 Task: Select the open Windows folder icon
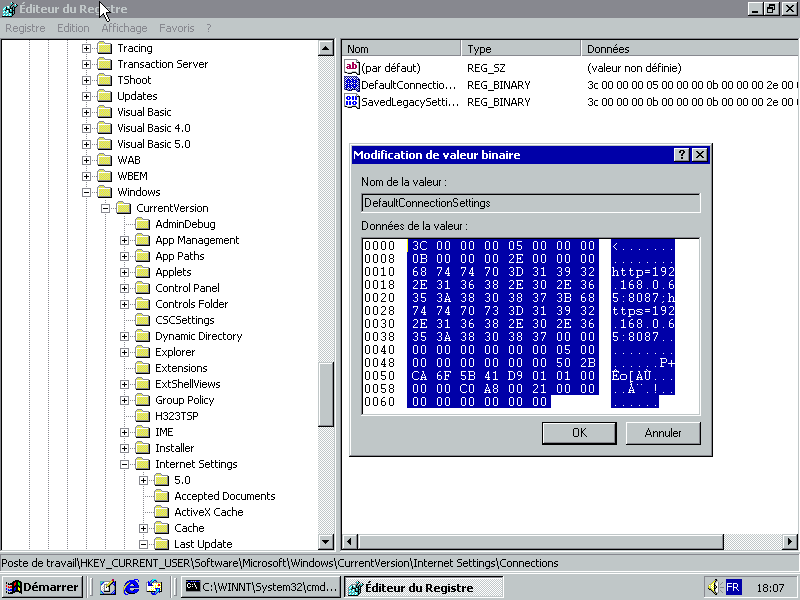coord(105,192)
